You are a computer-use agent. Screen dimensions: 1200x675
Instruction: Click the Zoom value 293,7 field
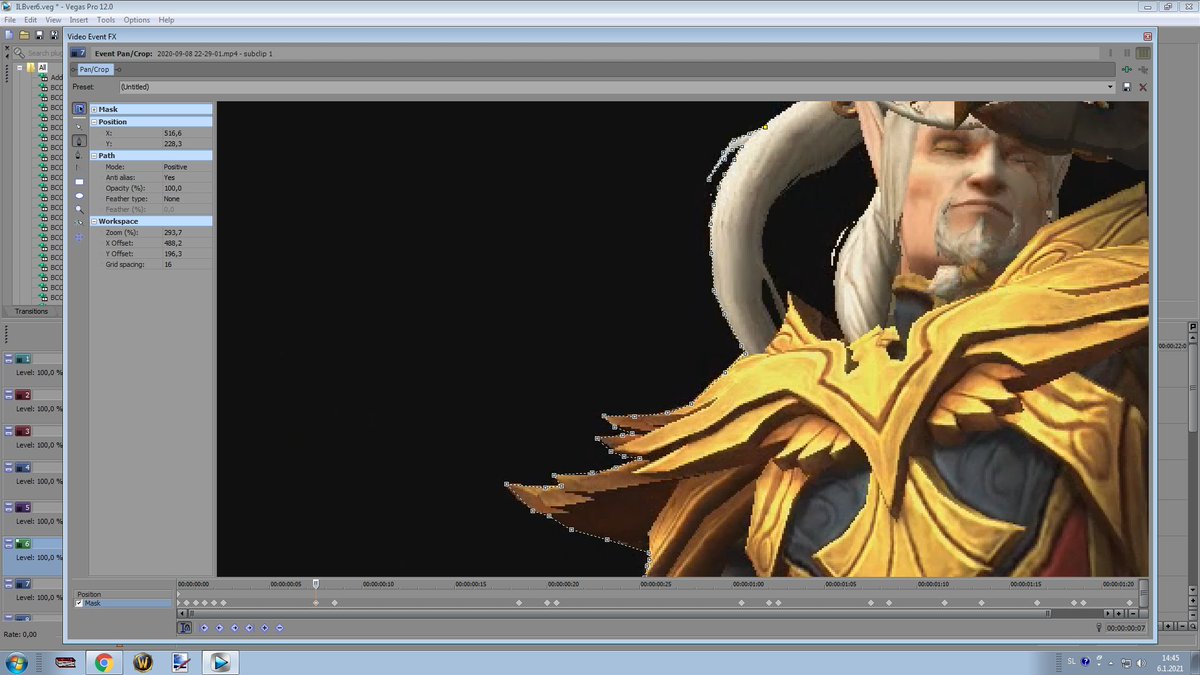coord(186,232)
